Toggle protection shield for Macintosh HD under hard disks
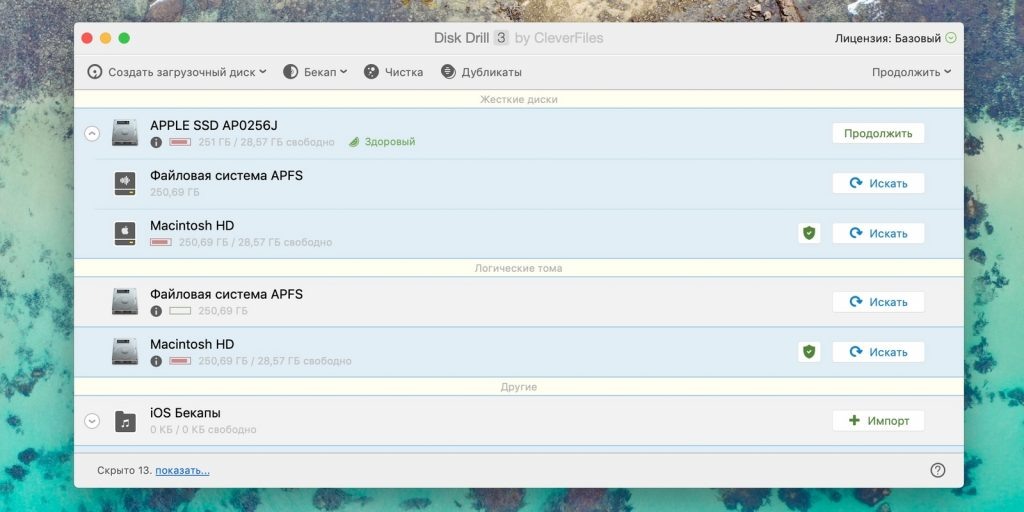1024x512 pixels. click(x=809, y=233)
